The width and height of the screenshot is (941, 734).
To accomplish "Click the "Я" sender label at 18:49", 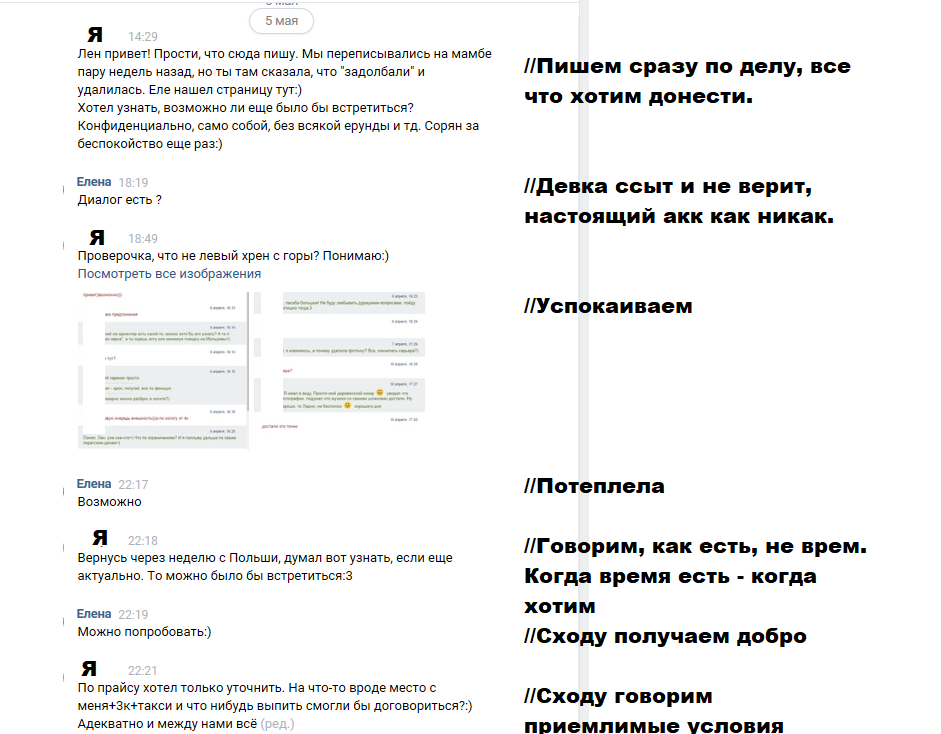I will pos(97,238).
